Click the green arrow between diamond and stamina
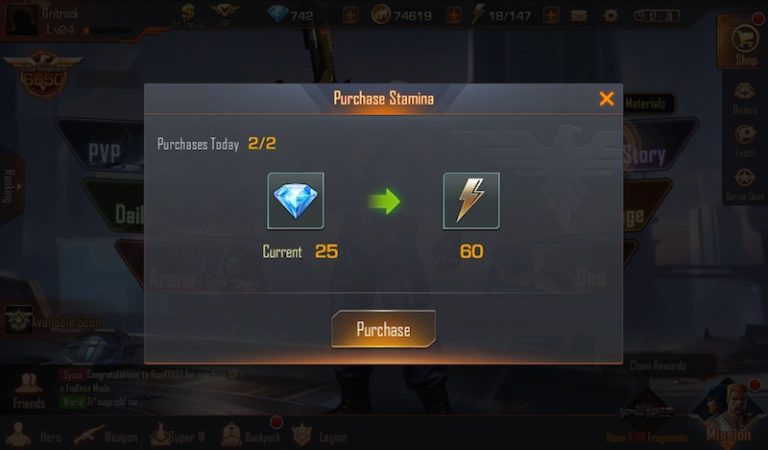Image resolution: width=768 pixels, height=450 pixels. pyautogui.click(x=384, y=201)
